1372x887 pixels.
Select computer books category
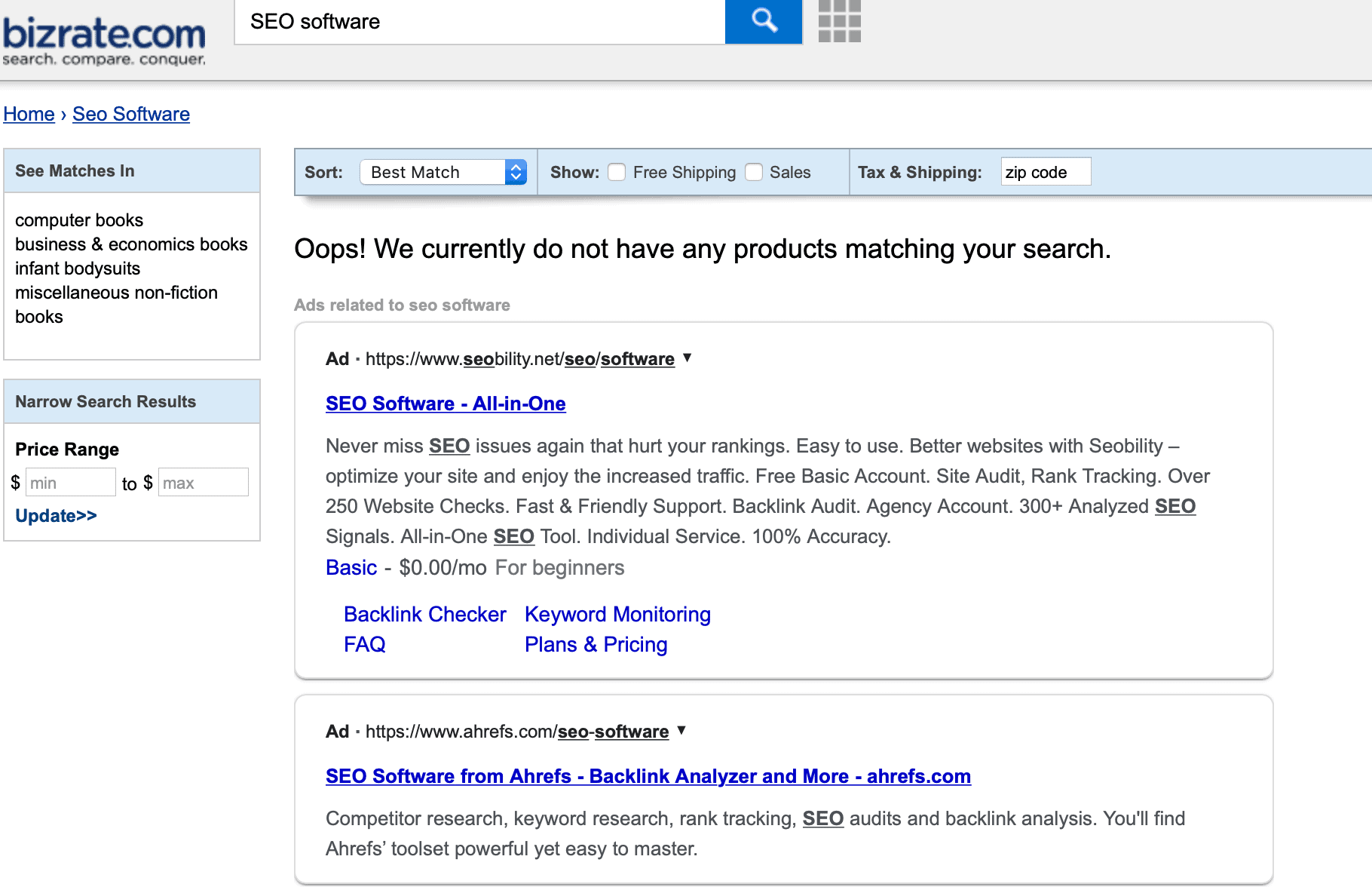(x=79, y=220)
